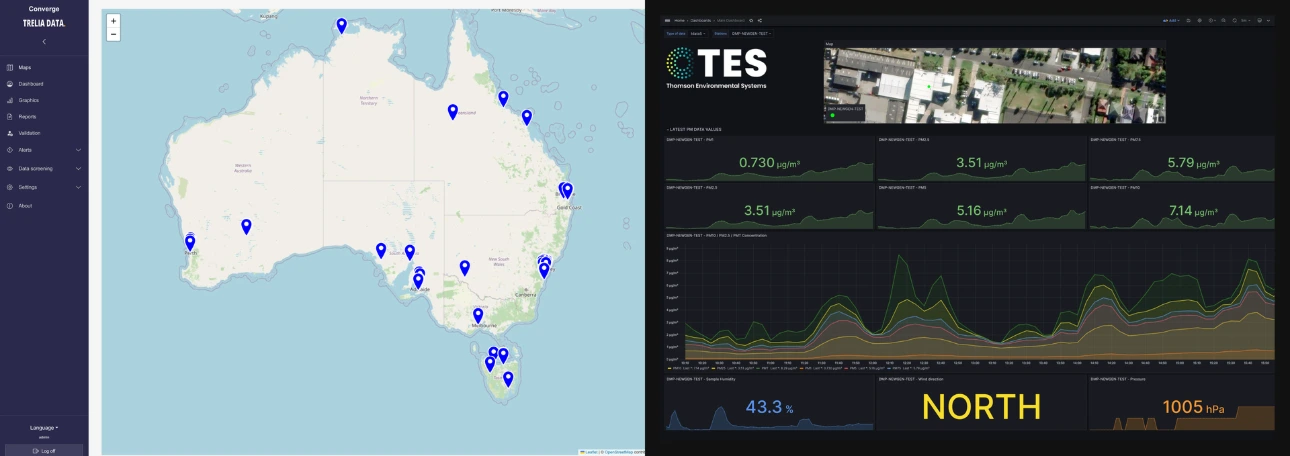Viewport: 1290px width, 456px height.
Task: Open the Language dropdown in sidebar
Action: click(44, 427)
